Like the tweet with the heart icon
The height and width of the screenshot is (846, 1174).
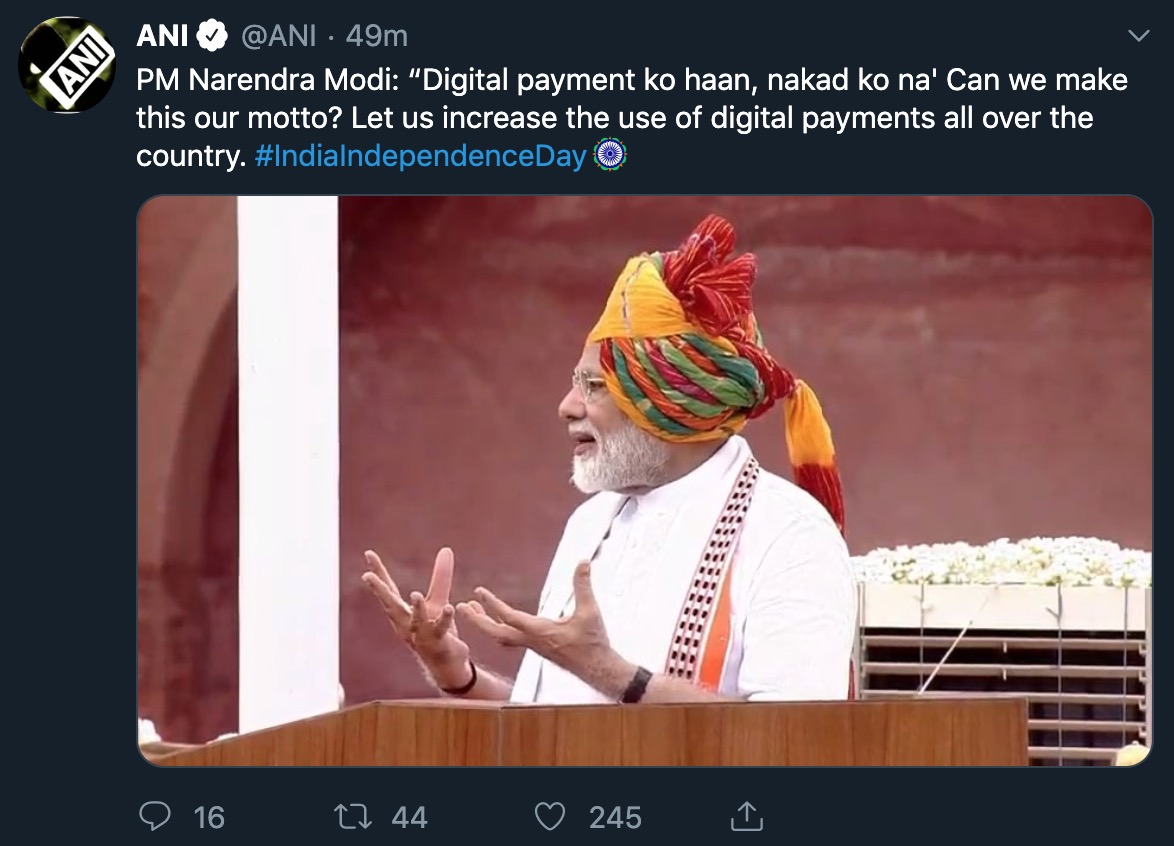point(550,817)
